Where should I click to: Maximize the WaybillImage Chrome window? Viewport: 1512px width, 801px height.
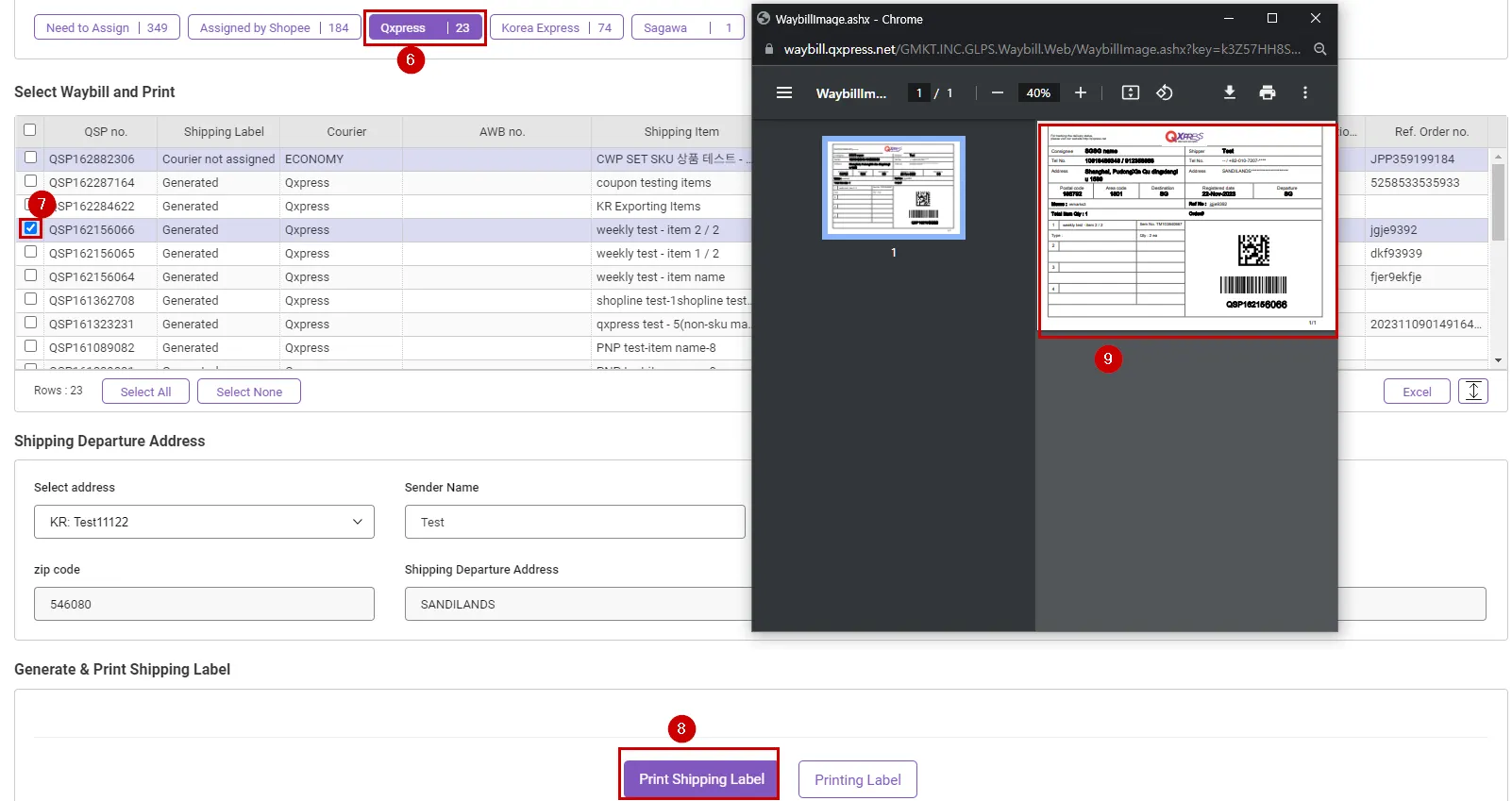(x=1272, y=18)
